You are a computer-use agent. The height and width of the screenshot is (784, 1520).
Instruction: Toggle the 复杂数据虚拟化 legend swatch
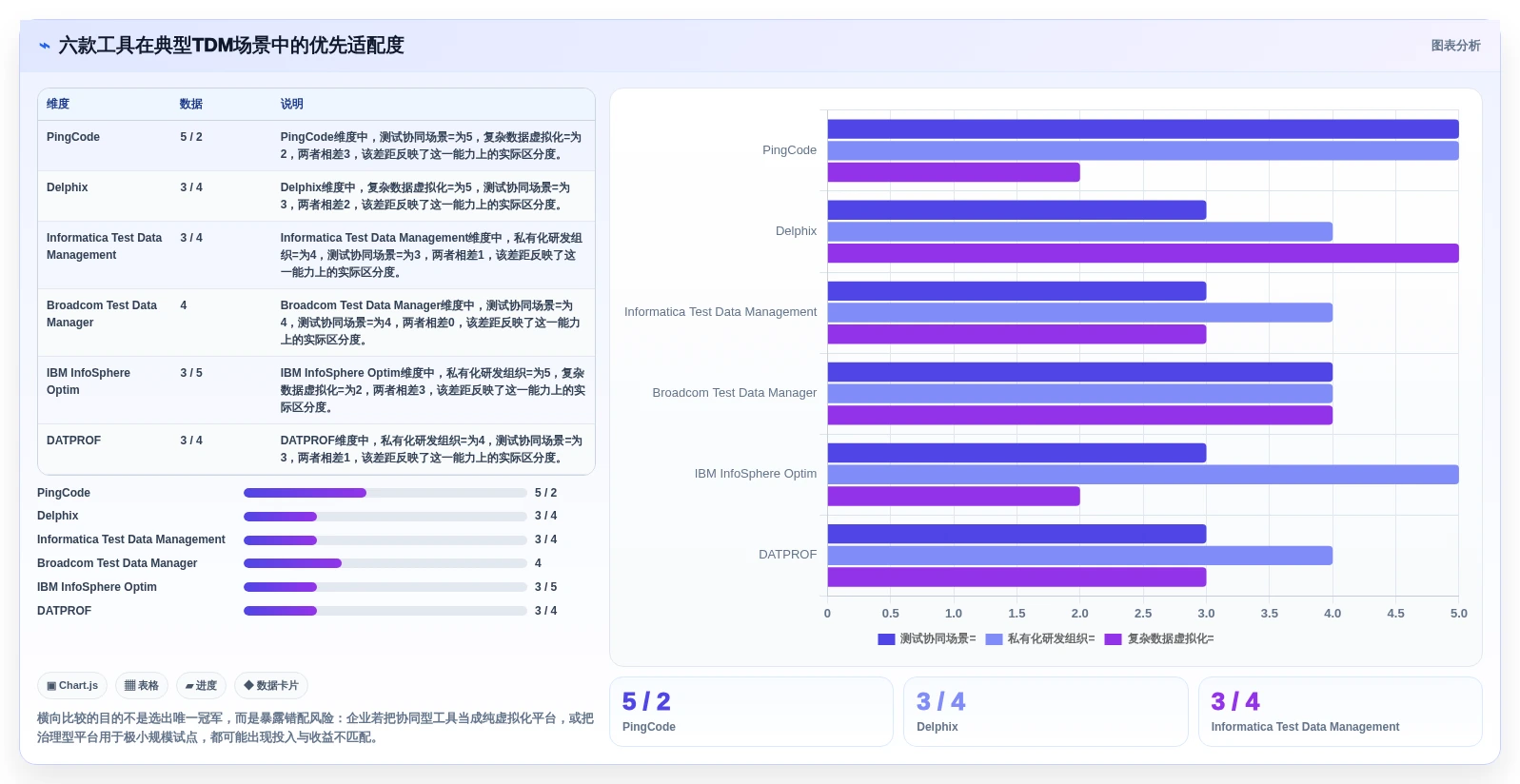pos(1113,639)
